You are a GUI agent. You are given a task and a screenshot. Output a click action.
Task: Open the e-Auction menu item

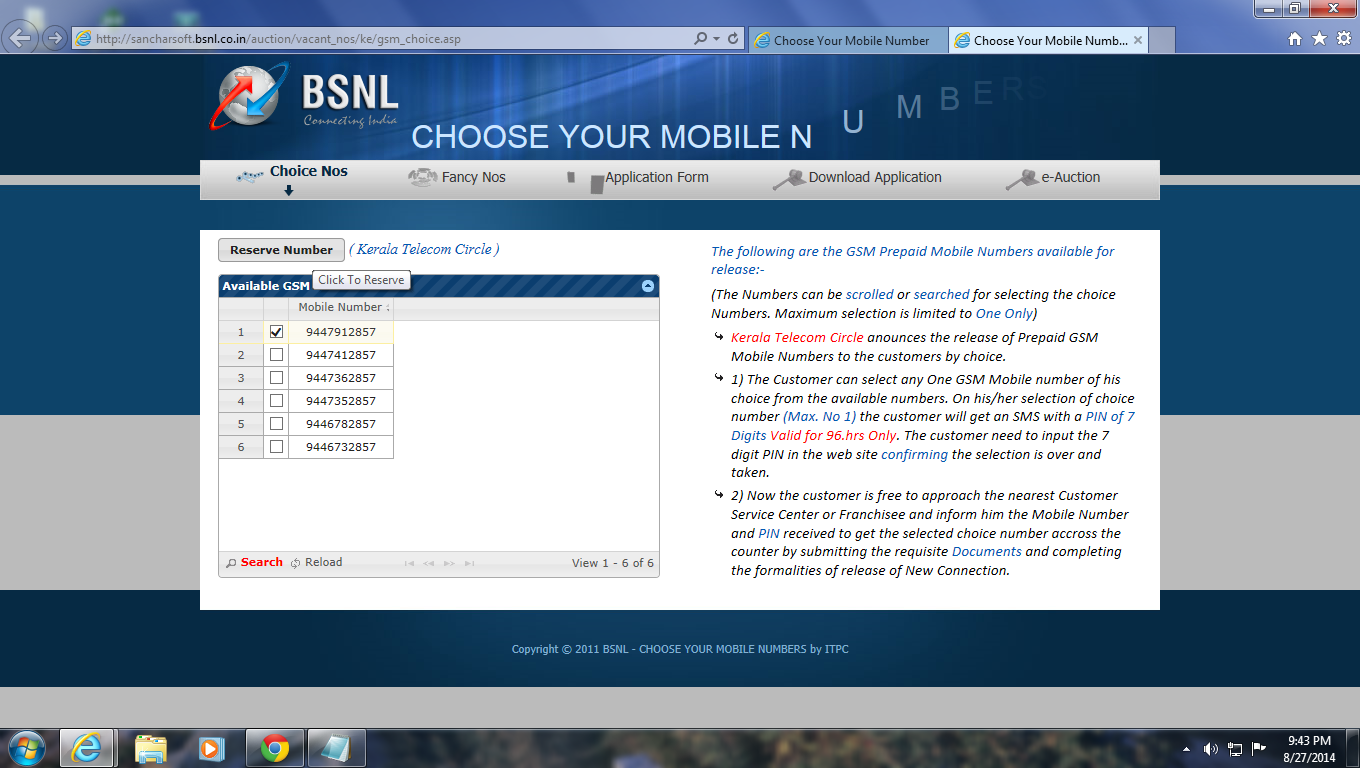click(x=1070, y=177)
